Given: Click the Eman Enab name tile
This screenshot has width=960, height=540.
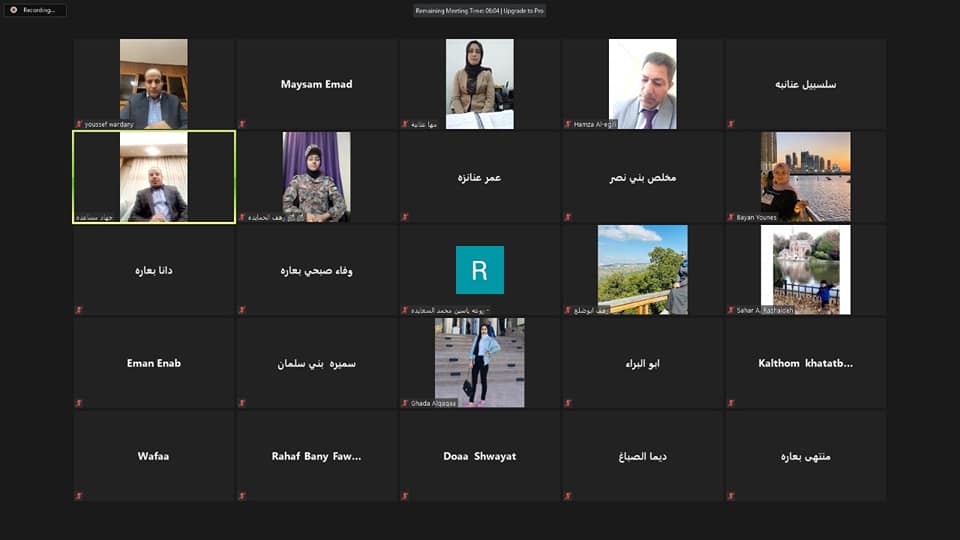Looking at the screenshot, I should pyautogui.click(x=154, y=363).
